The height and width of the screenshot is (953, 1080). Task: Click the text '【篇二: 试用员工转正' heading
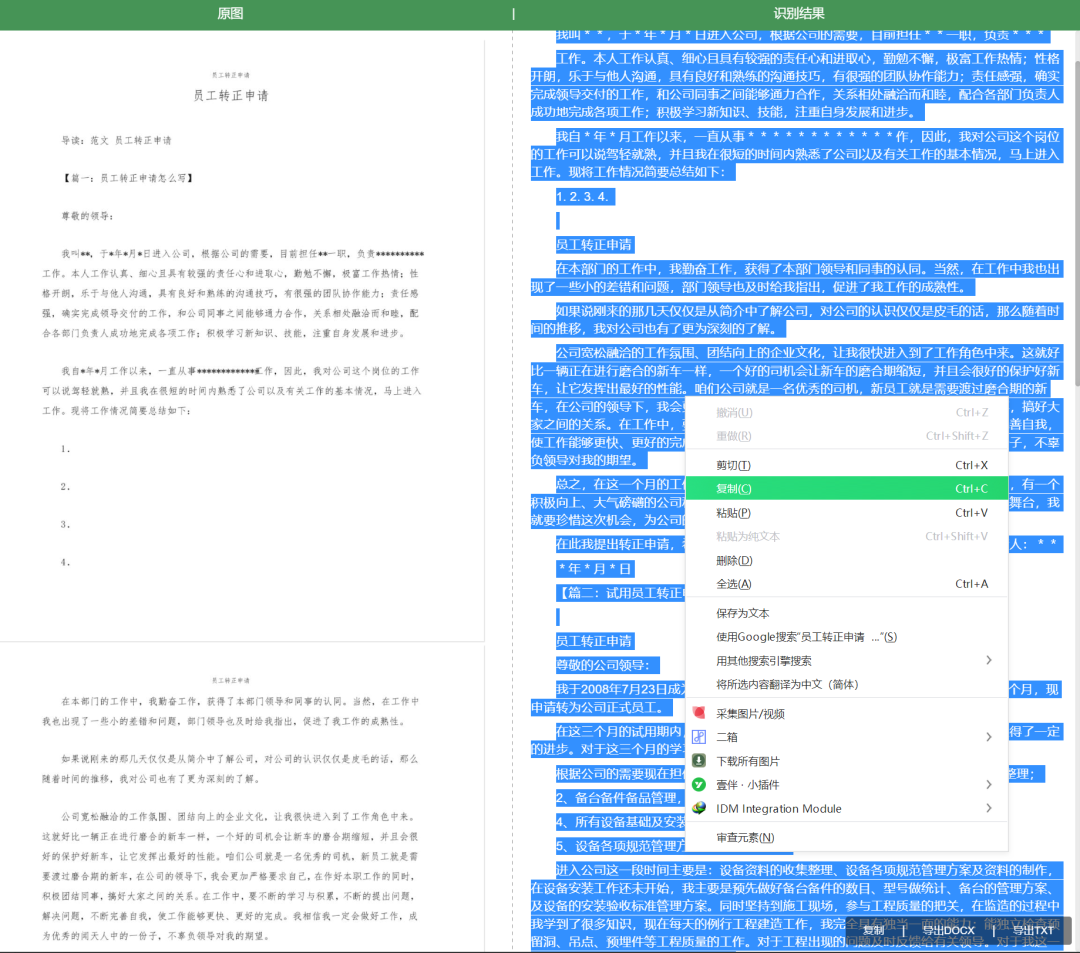tap(621, 593)
